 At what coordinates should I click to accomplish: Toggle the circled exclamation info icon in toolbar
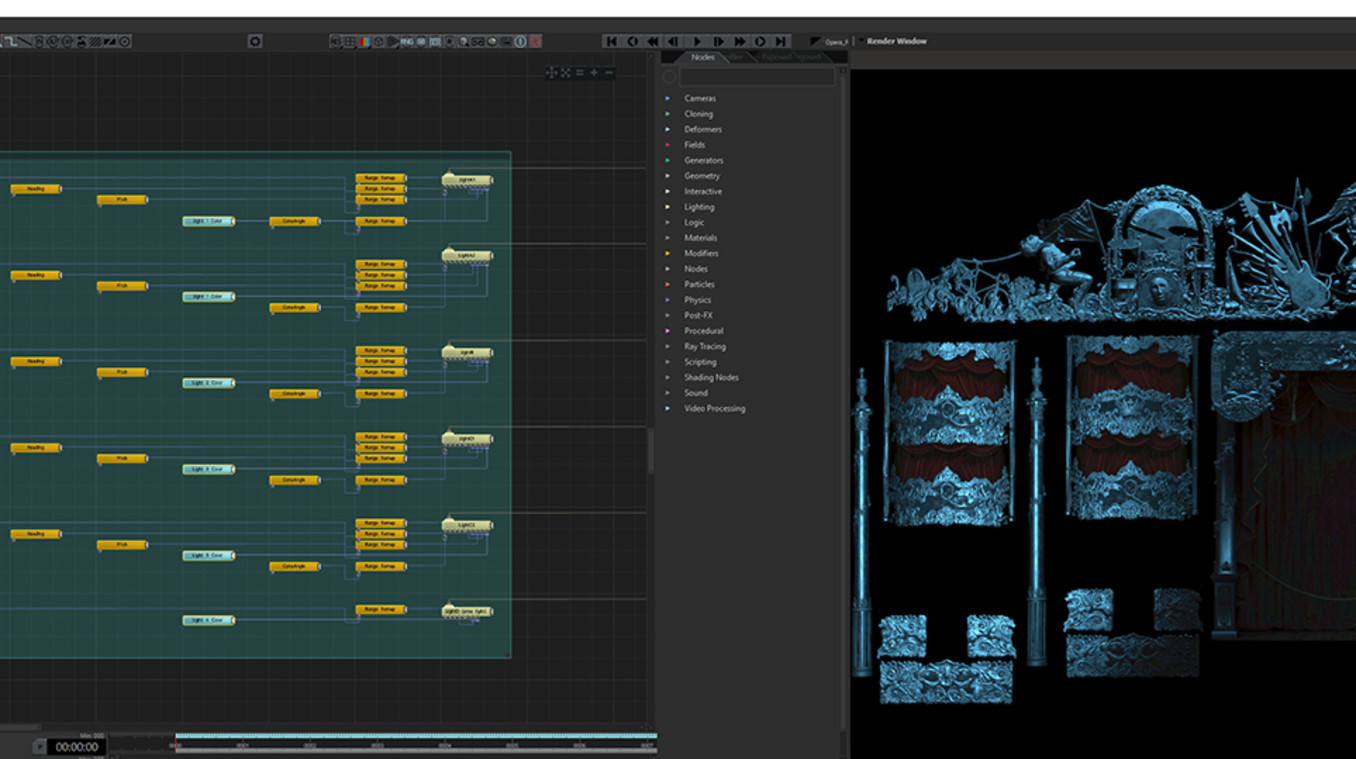pyautogui.click(x=520, y=41)
